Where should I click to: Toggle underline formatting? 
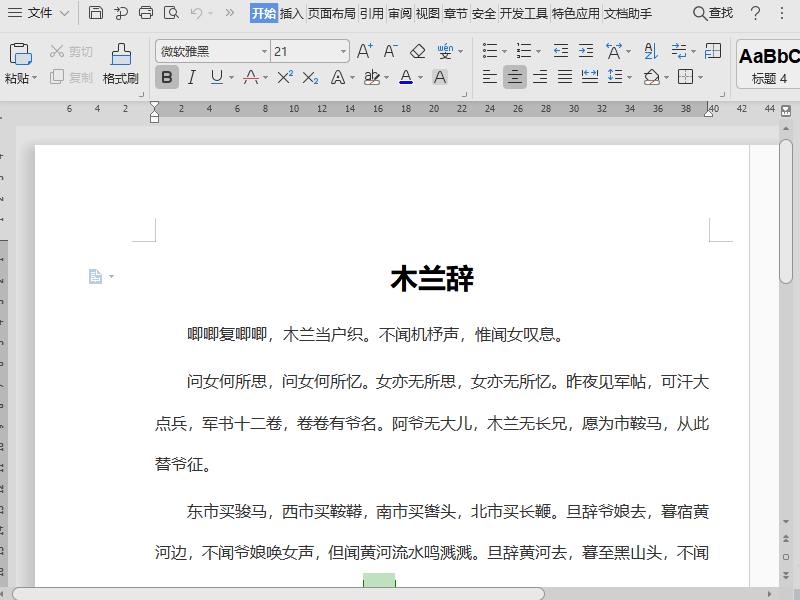pyautogui.click(x=216, y=76)
